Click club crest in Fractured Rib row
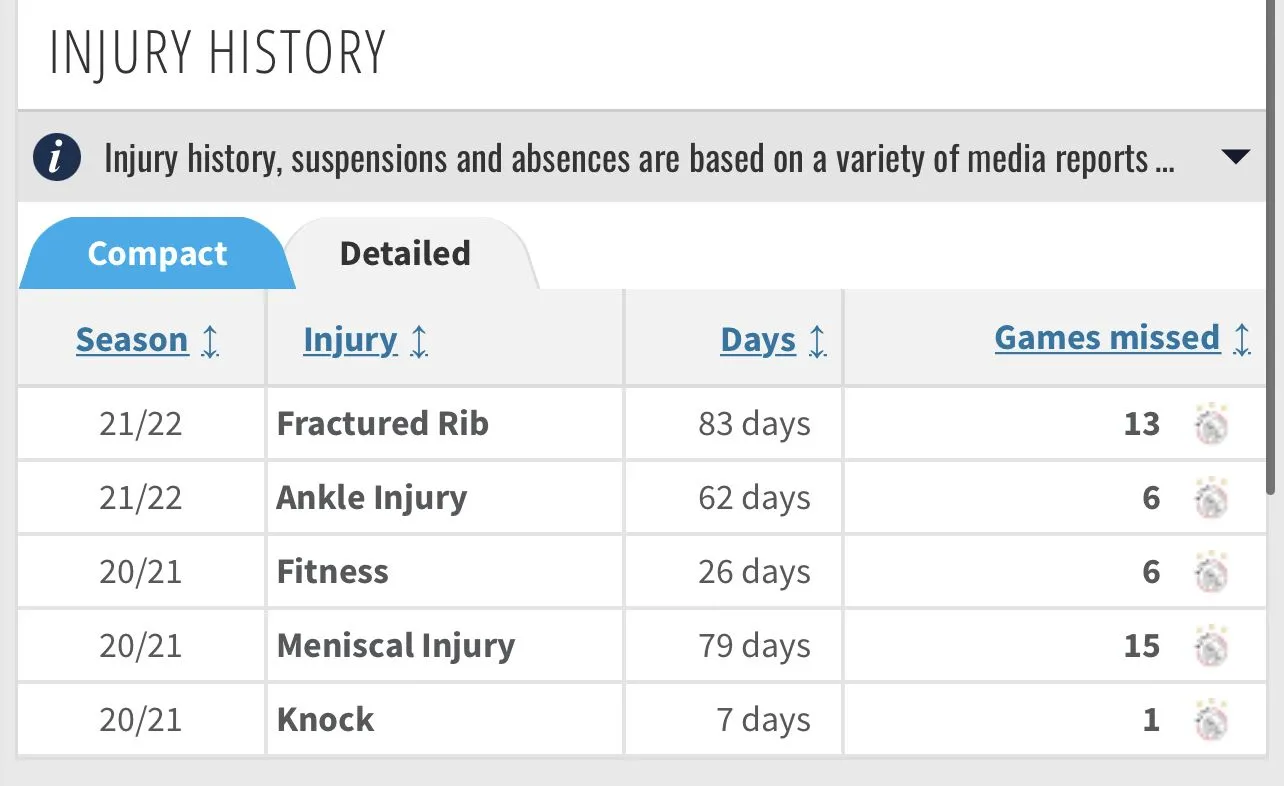 point(1211,425)
